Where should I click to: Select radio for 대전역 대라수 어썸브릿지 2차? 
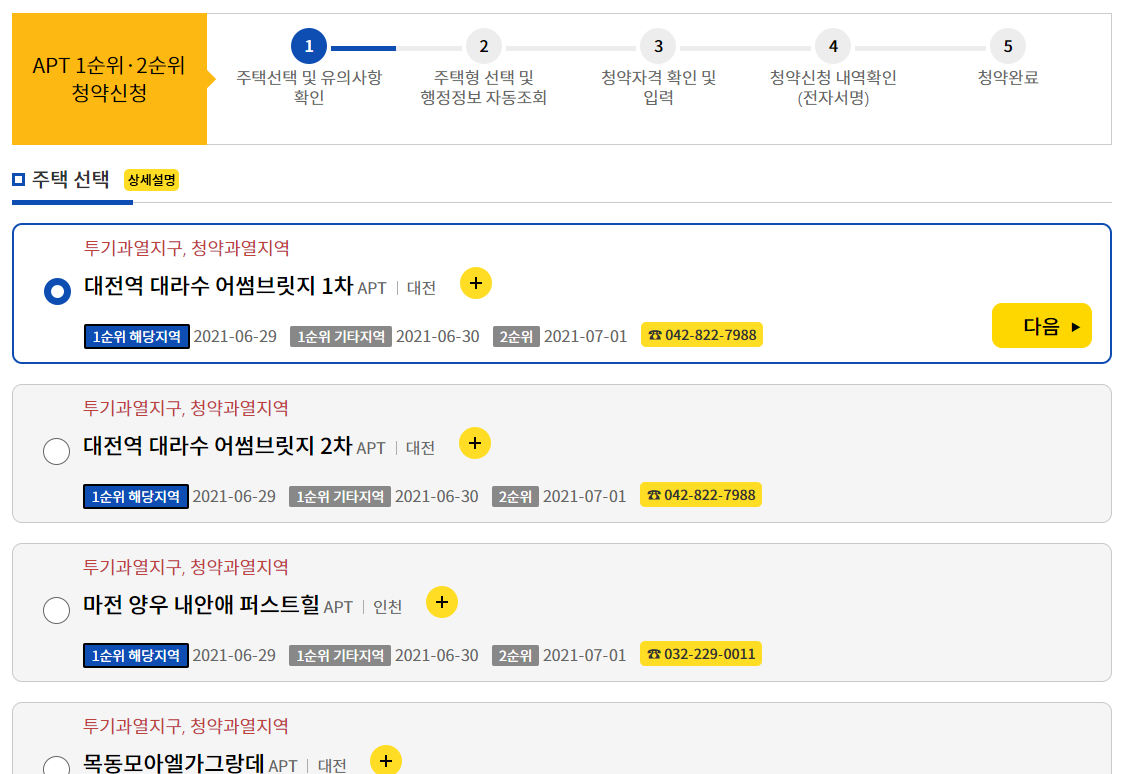tap(57, 452)
